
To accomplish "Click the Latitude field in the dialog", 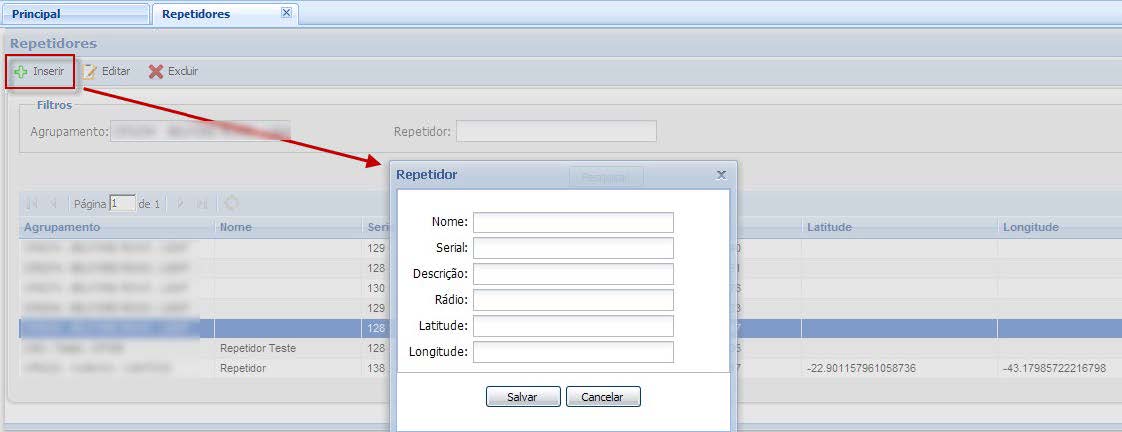I will [x=573, y=326].
